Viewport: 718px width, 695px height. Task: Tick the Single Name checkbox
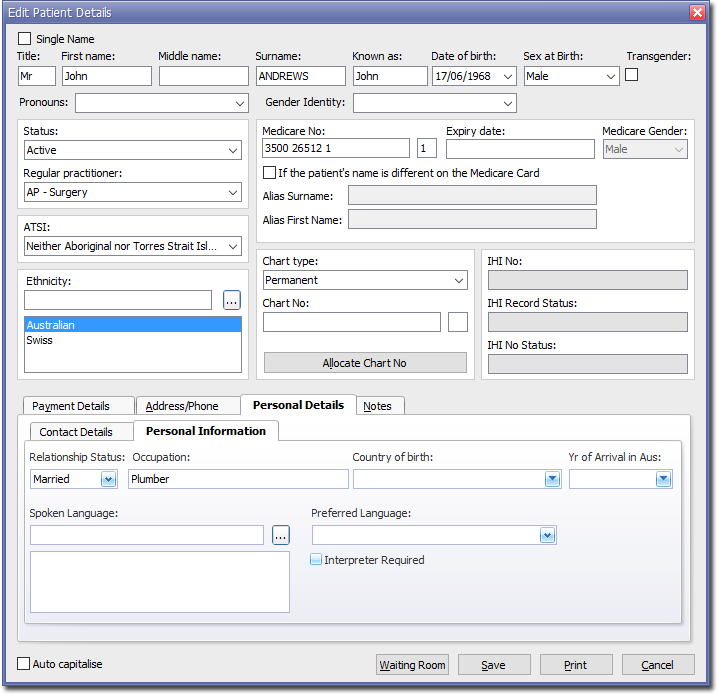(25, 39)
